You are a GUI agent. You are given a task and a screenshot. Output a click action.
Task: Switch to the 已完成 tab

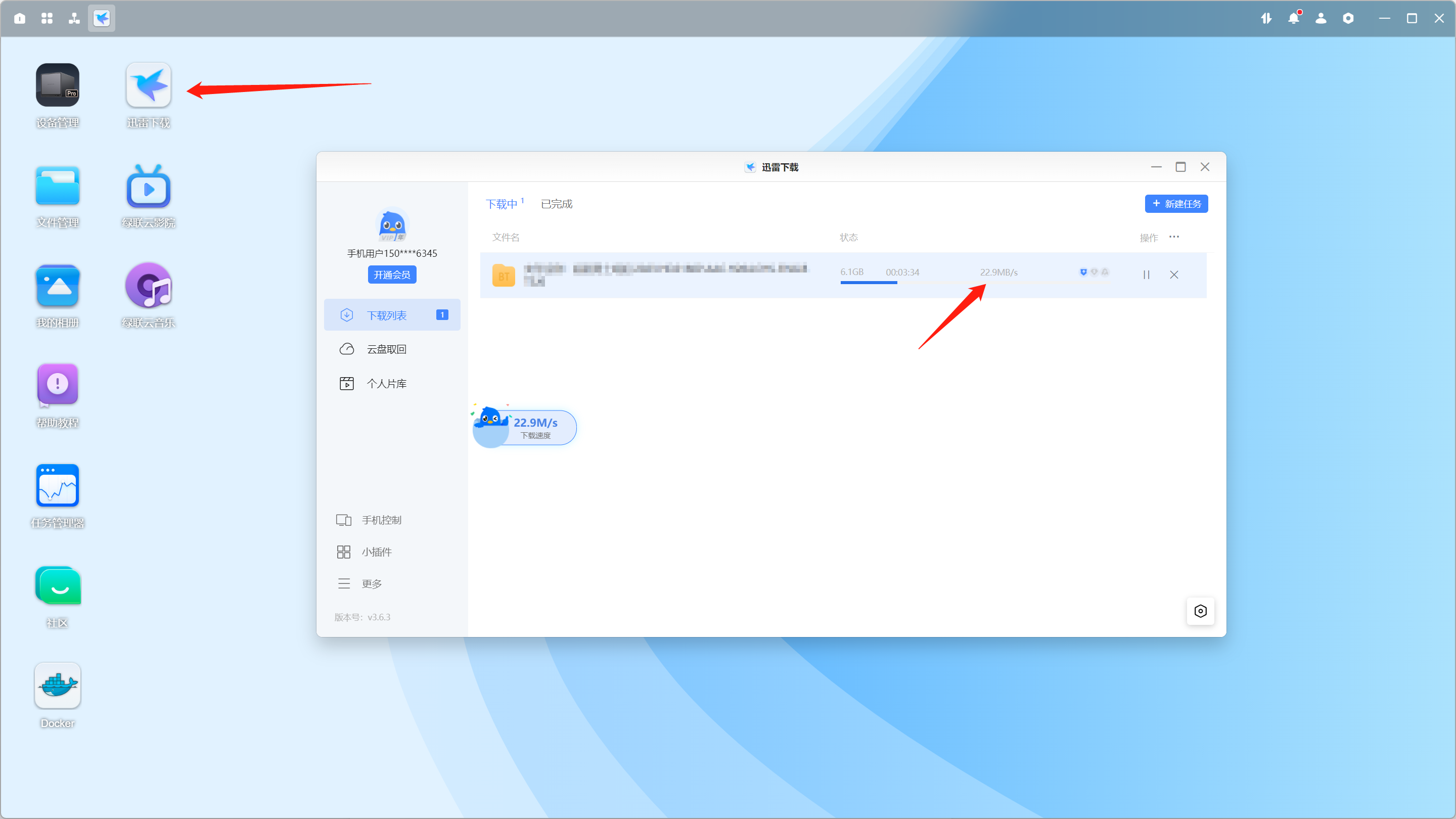tap(556, 204)
